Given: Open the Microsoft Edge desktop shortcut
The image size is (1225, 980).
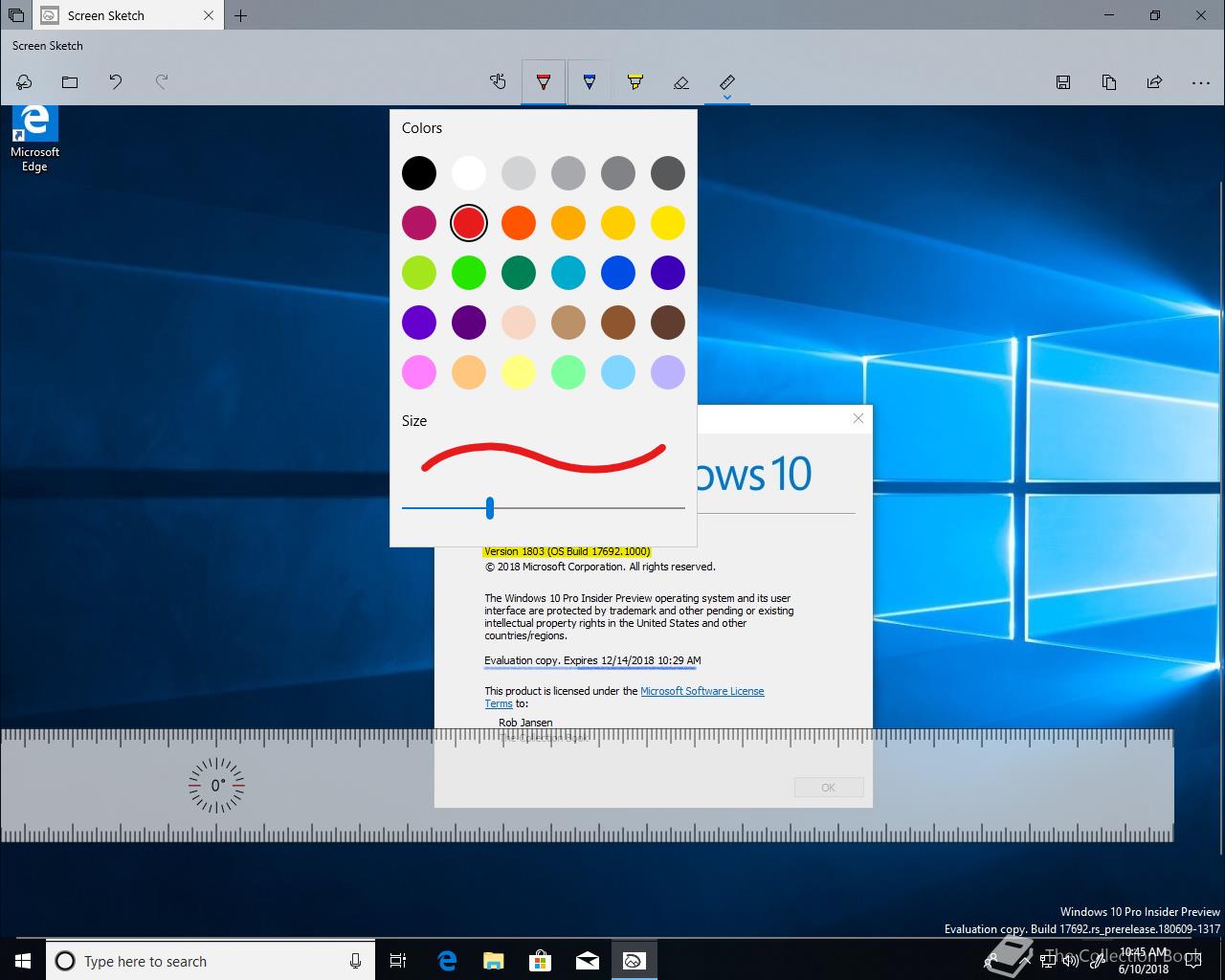Looking at the screenshot, I should pyautogui.click(x=35, y=139).
